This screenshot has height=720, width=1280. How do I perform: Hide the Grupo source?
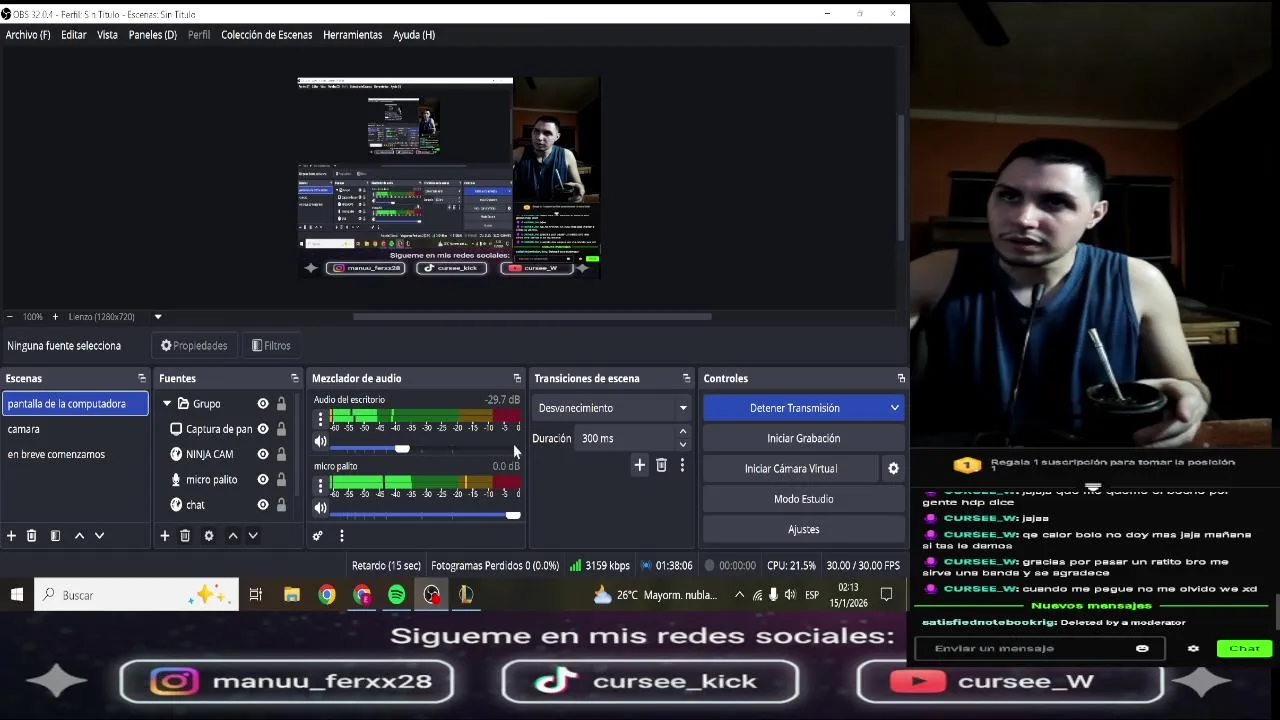pyautogui.click(x=263, y=404)
